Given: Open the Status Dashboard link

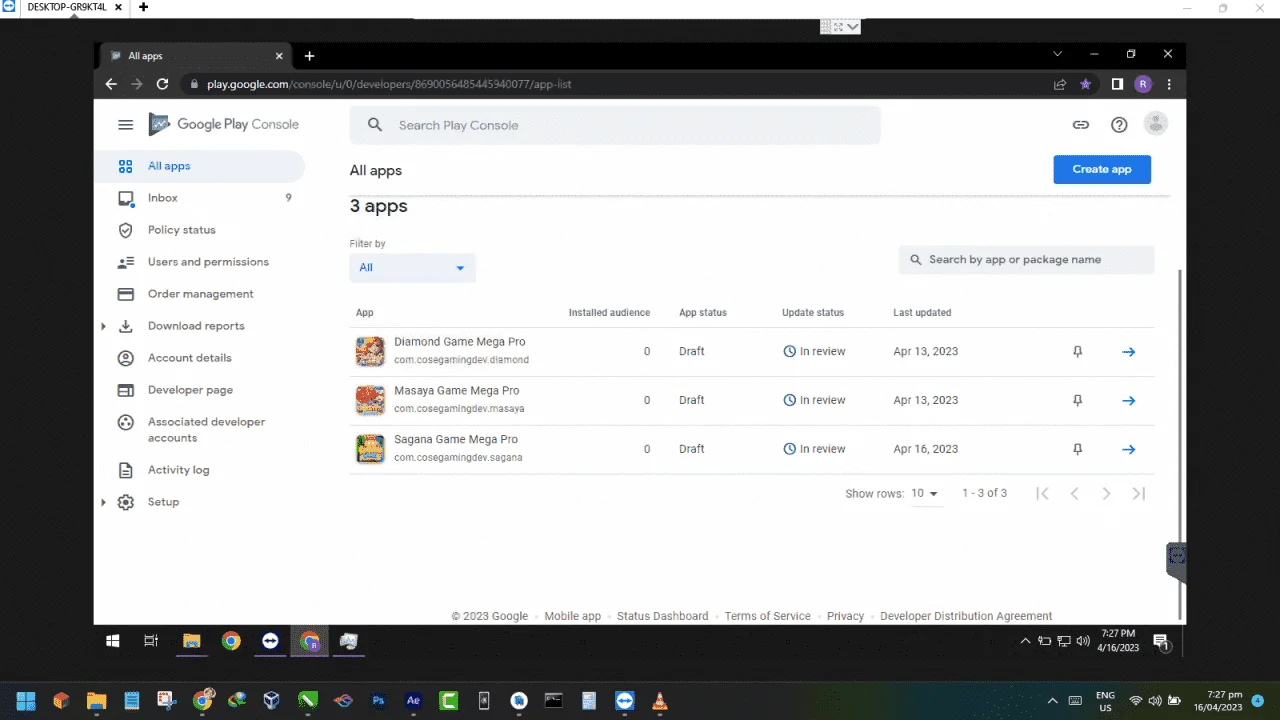Looking at the screenshot, I should [x=662, y=616].
